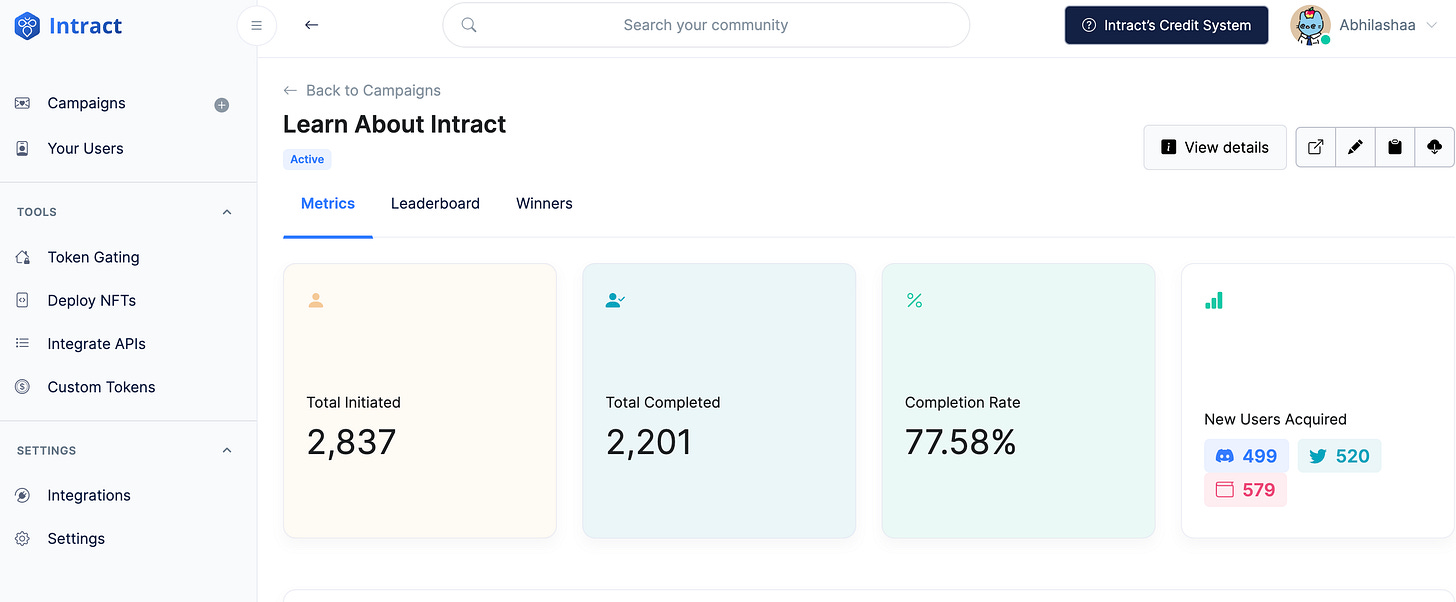Collapse the TOOLS section chevron

click(227, 212)
